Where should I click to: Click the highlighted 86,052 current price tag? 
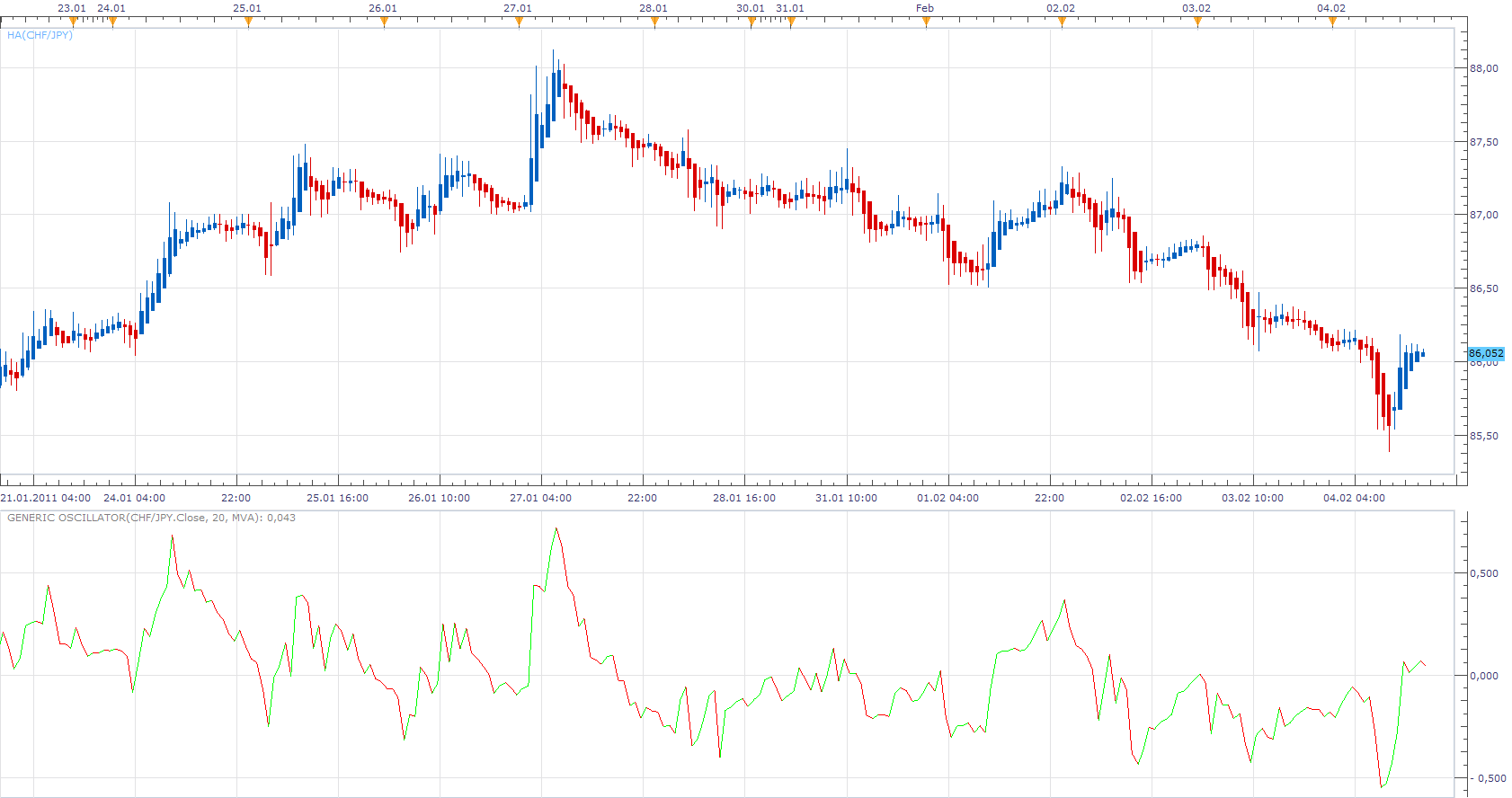[1486, 353]
